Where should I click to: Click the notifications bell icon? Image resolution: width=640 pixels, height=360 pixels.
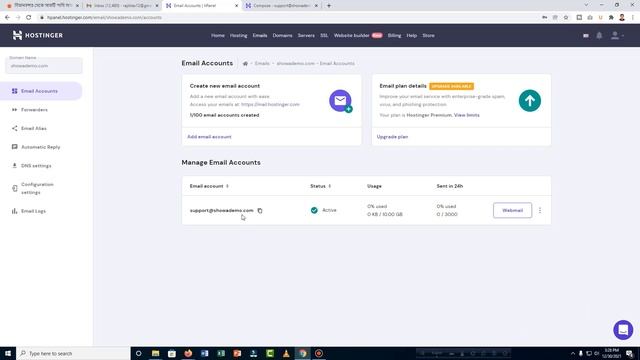click(599, 36)
